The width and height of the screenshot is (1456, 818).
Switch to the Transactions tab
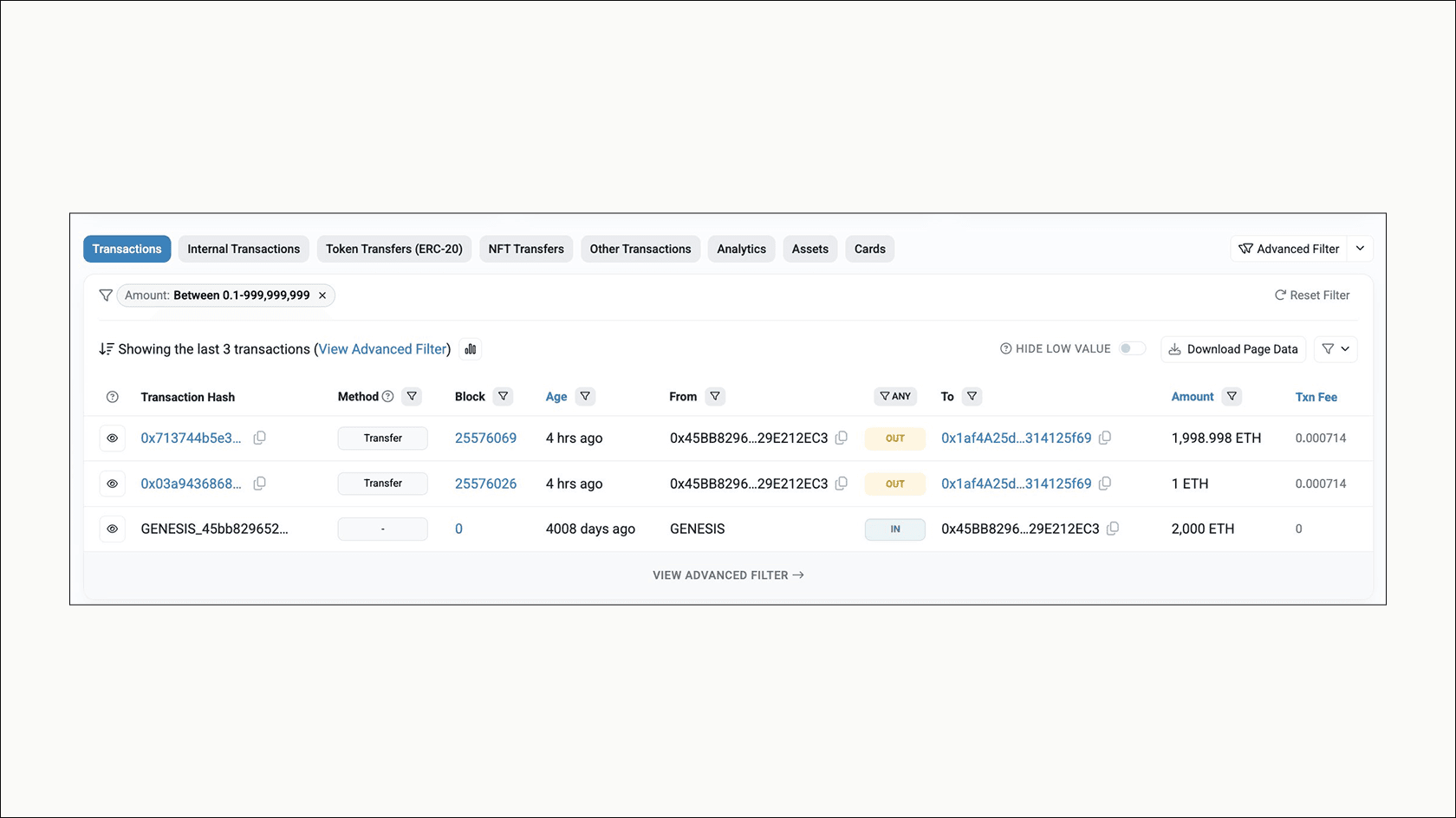pyautogui.click(x=127, y=249)
